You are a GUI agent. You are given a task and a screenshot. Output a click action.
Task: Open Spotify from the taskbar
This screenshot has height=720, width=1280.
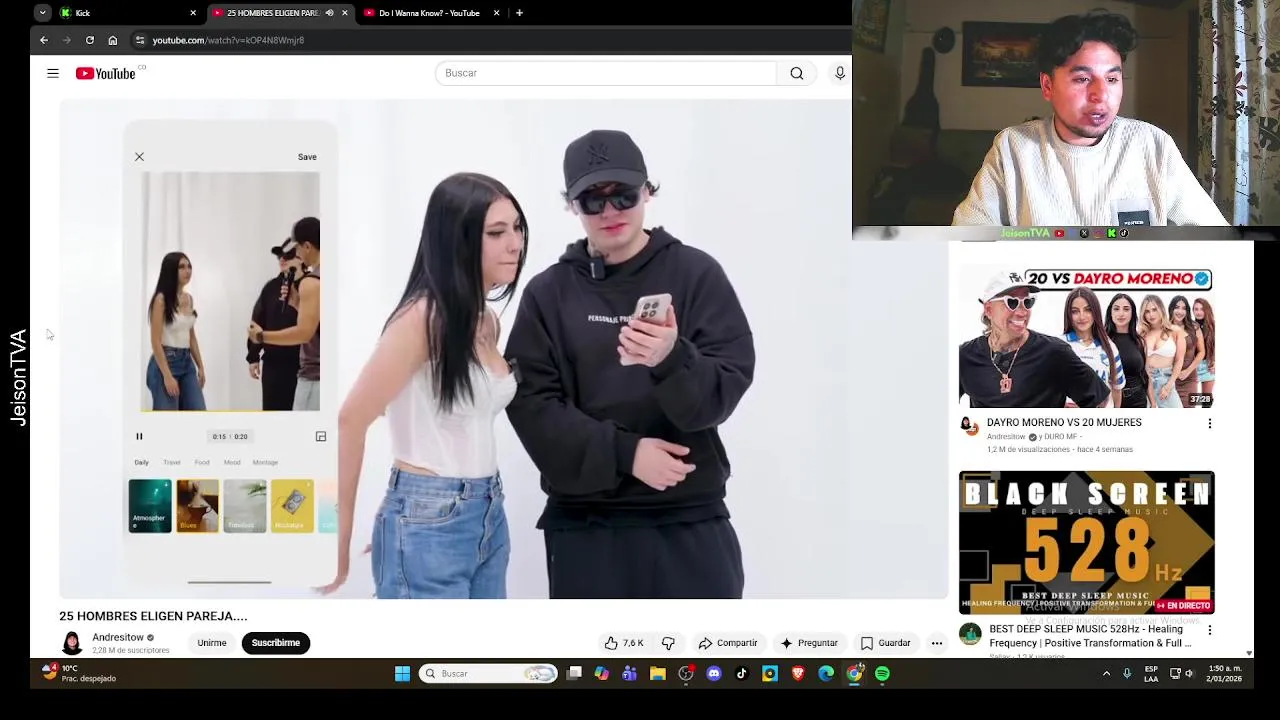click(x=882, y=674)
